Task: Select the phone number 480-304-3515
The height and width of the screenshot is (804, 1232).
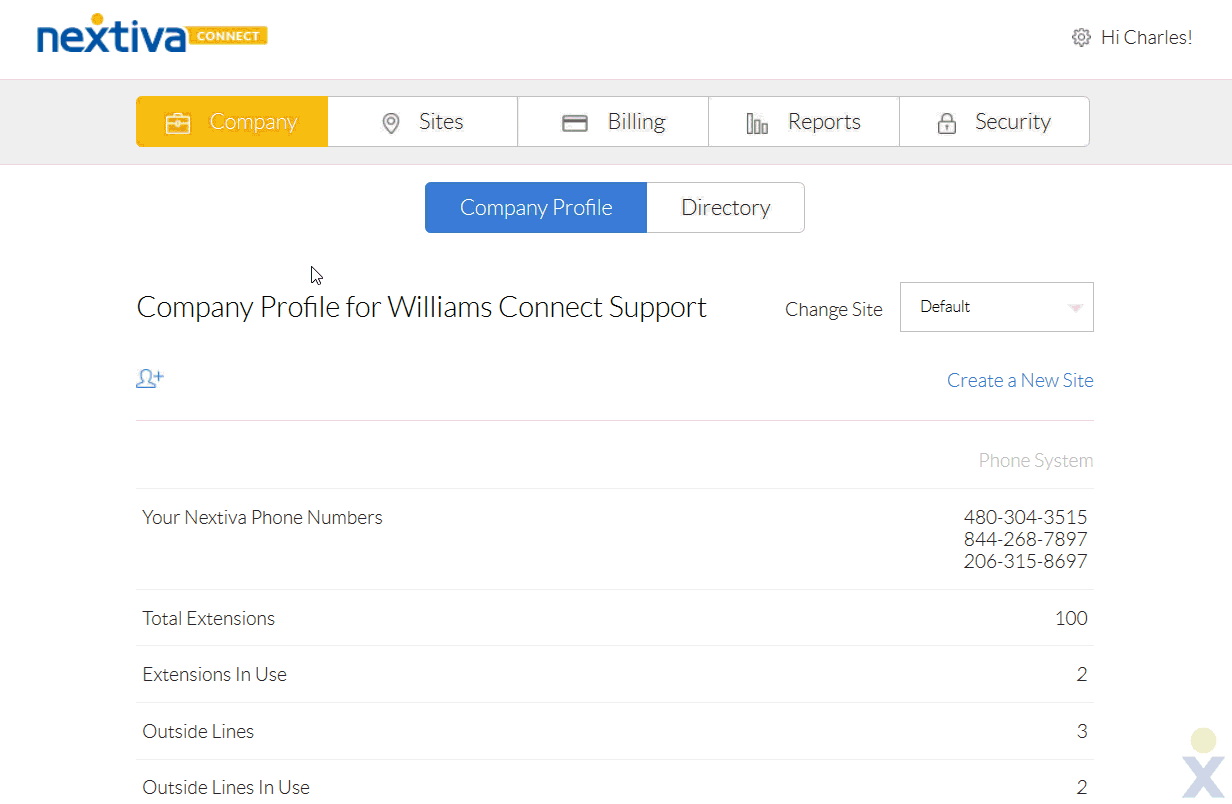Action: click(x=1025, y=517)
